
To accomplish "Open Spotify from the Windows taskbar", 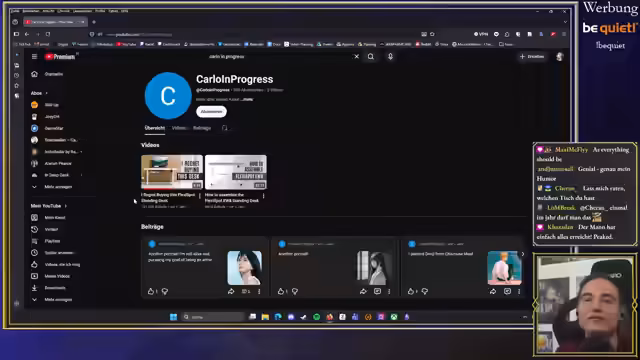I will [316, 317].
